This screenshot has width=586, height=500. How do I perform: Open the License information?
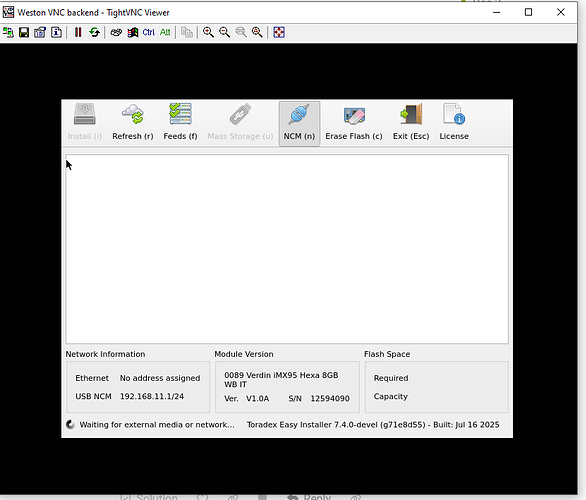click(x=454, y=122)
